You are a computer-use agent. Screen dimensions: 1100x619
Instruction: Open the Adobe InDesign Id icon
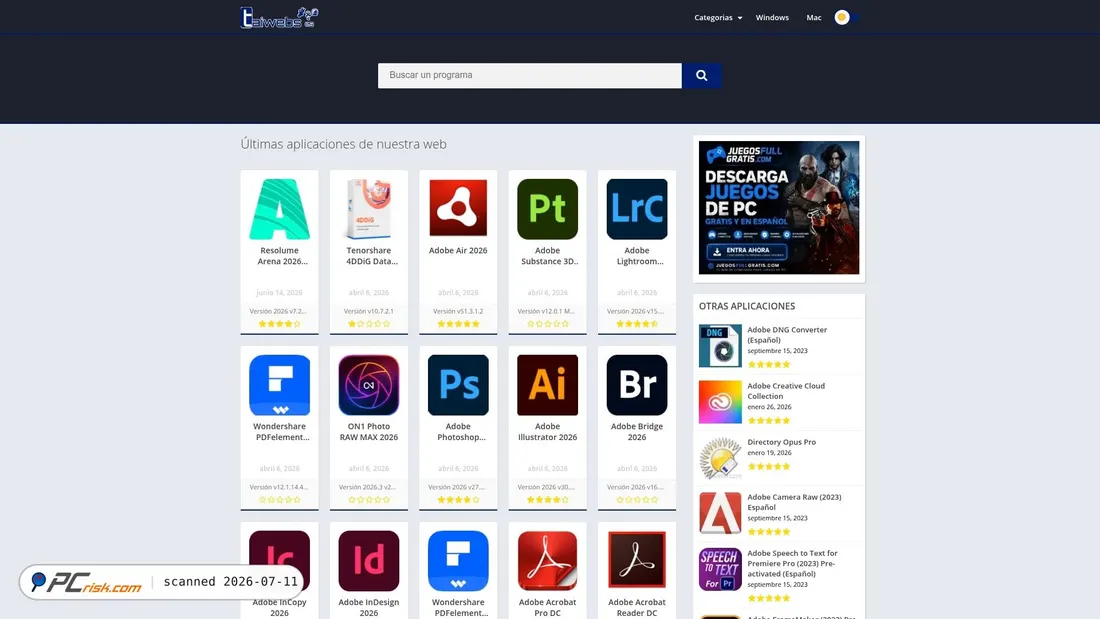point(368,561)
